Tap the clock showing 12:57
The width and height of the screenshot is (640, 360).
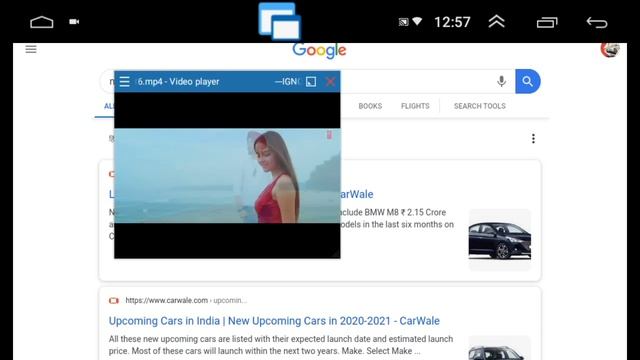point(452,22)
